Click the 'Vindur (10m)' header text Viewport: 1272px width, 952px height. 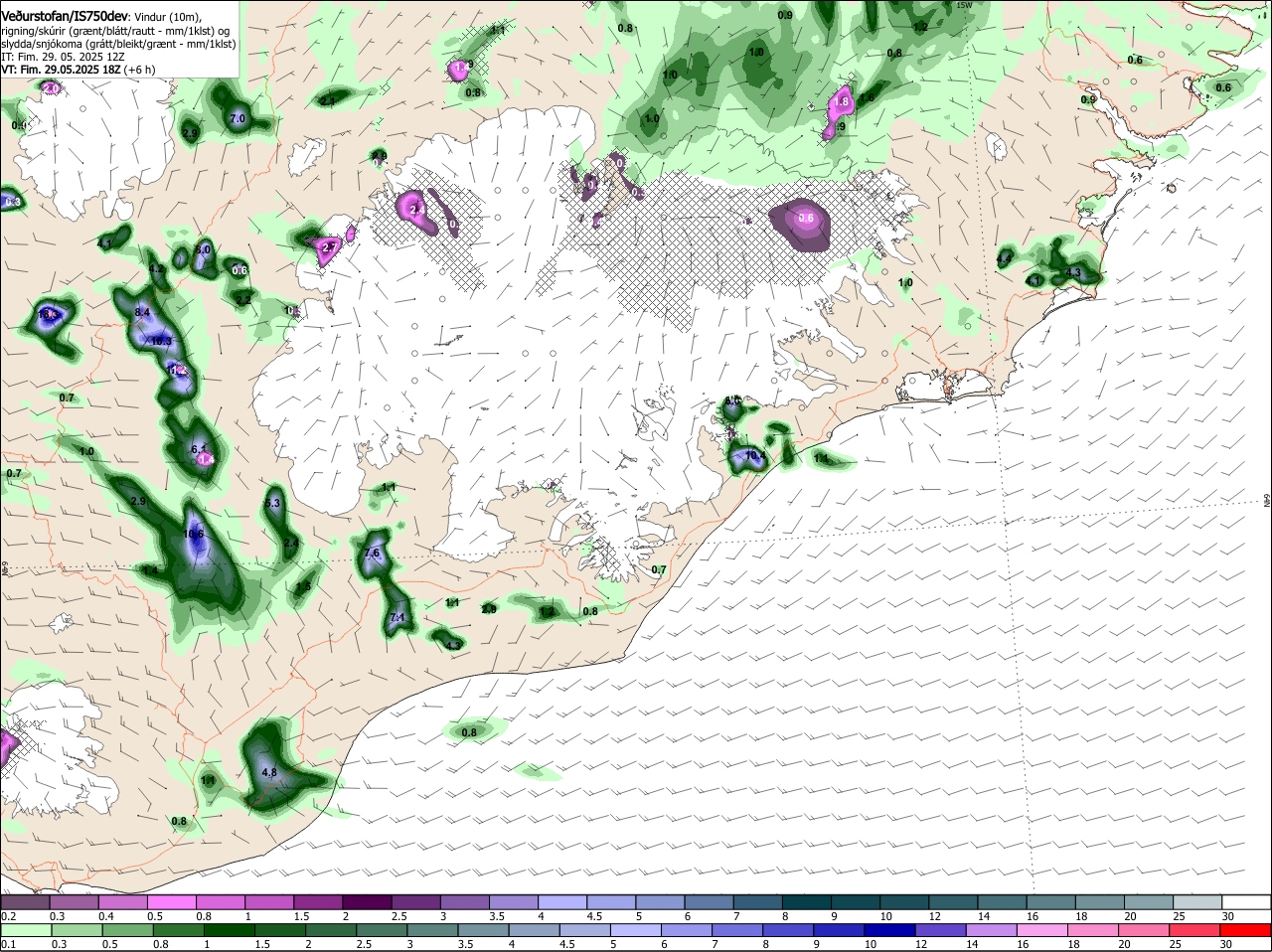pos(168,17)
